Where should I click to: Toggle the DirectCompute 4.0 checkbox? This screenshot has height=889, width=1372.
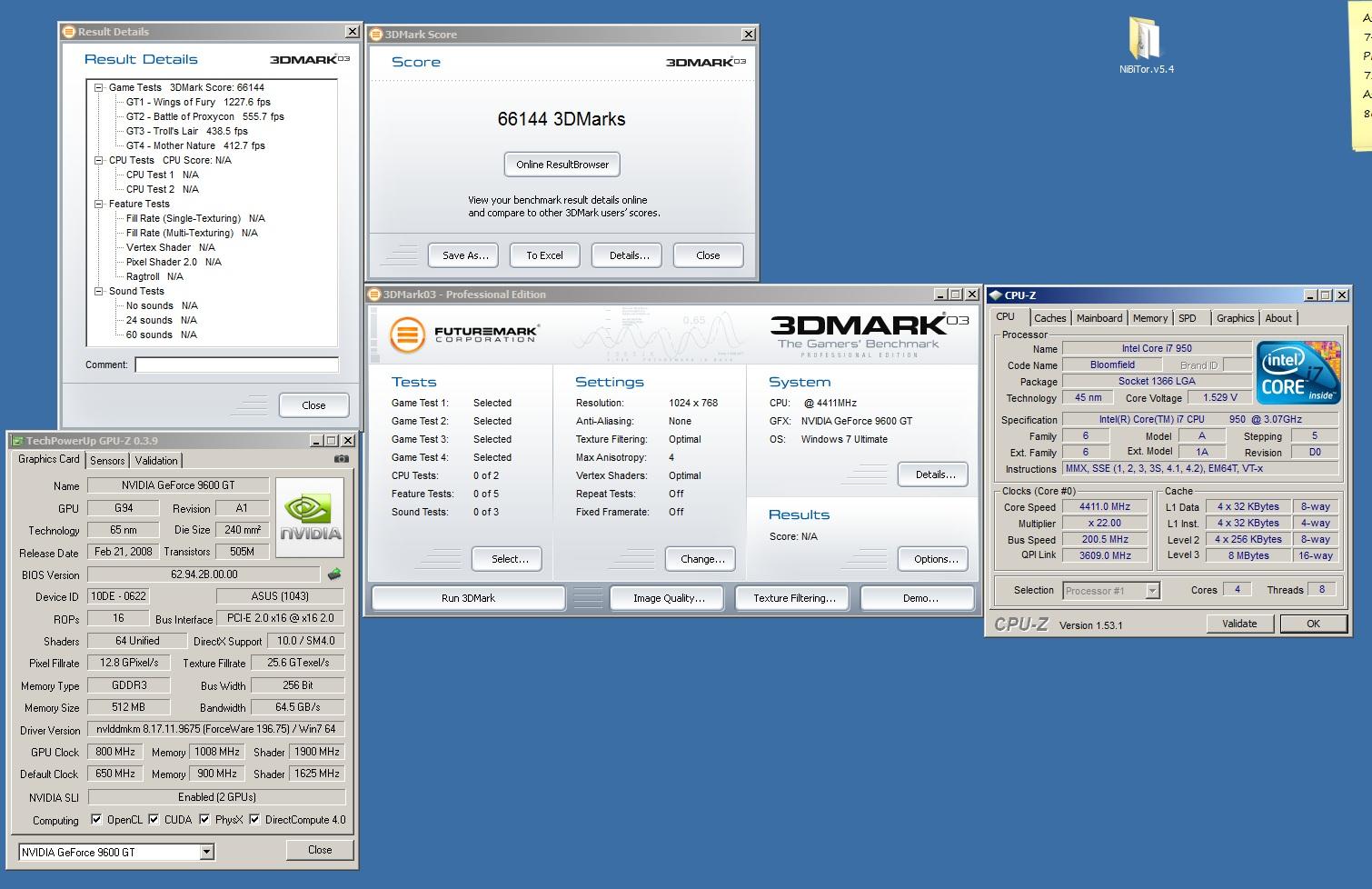[254, 819]
